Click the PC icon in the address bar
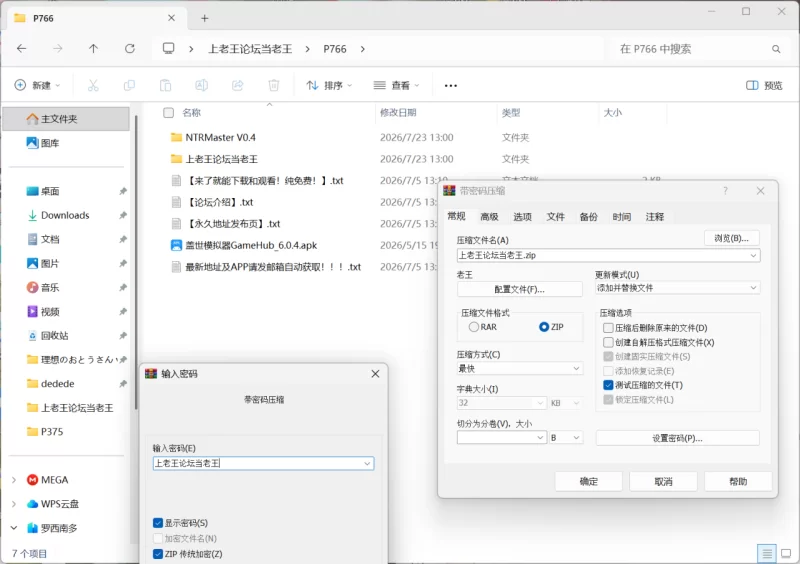 168,48
